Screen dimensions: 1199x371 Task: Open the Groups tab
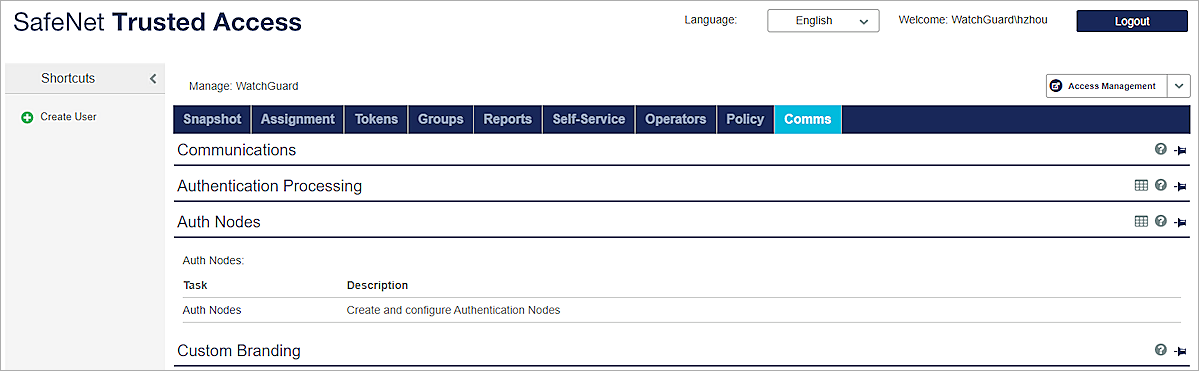coord(441,119)
